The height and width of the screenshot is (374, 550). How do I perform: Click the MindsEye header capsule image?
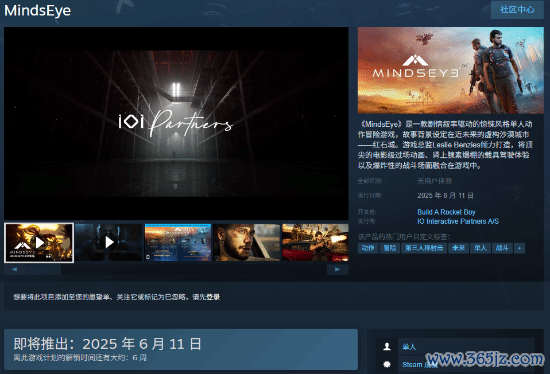pos(451,70)
